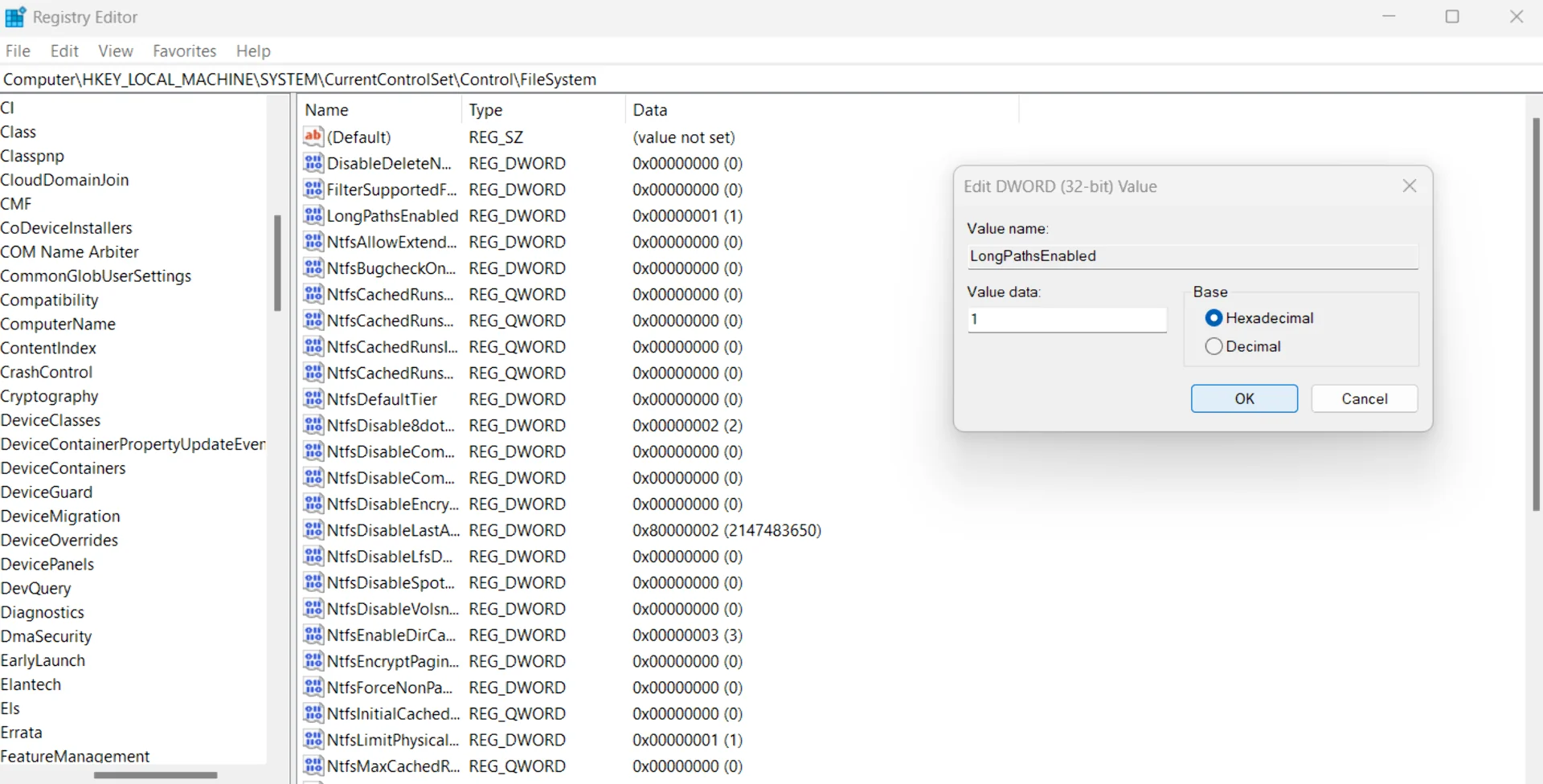Select the NtfsLimitPhysical value icon
Screen dimensions: 1543x784
click(x=313, y=740)
